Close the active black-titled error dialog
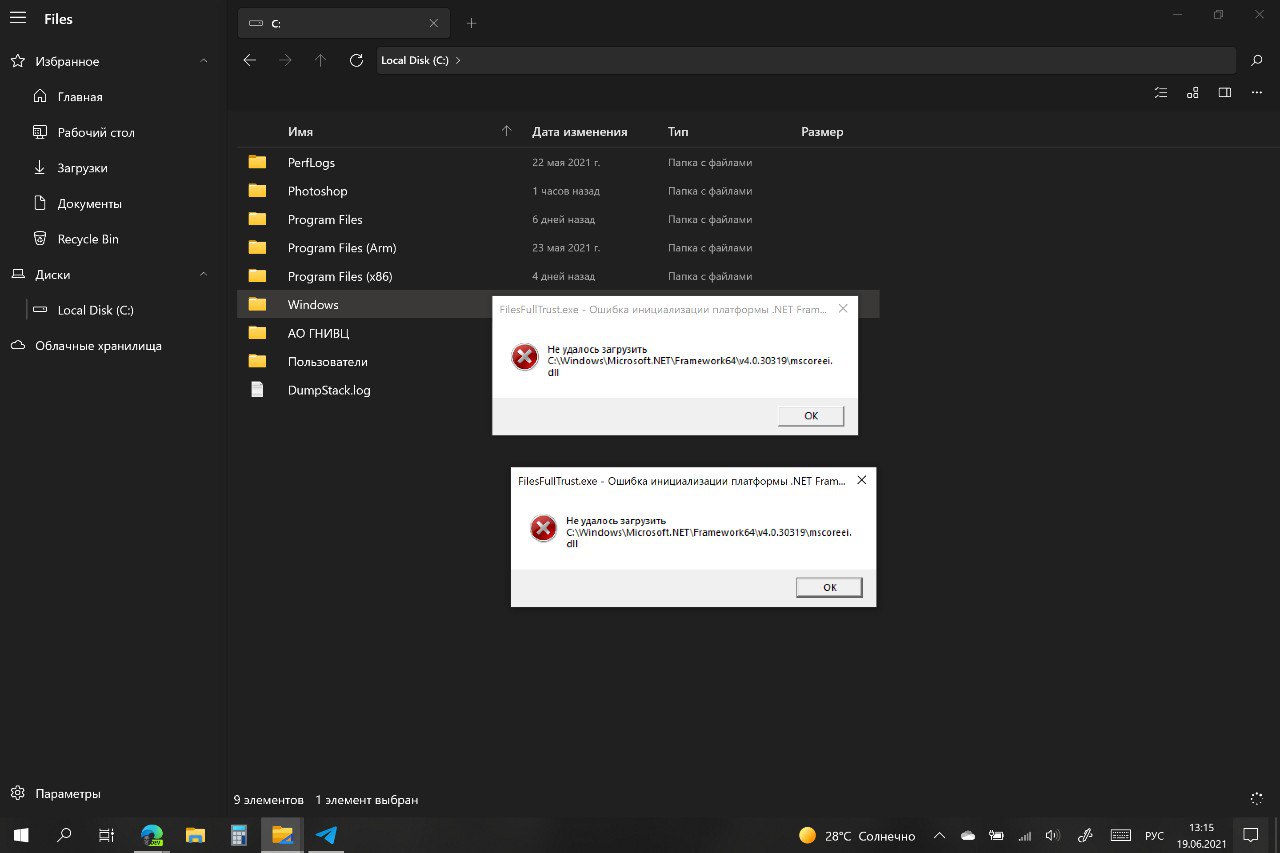The height and width of the screenshot is (853, 1280). [x=861, y=480]
